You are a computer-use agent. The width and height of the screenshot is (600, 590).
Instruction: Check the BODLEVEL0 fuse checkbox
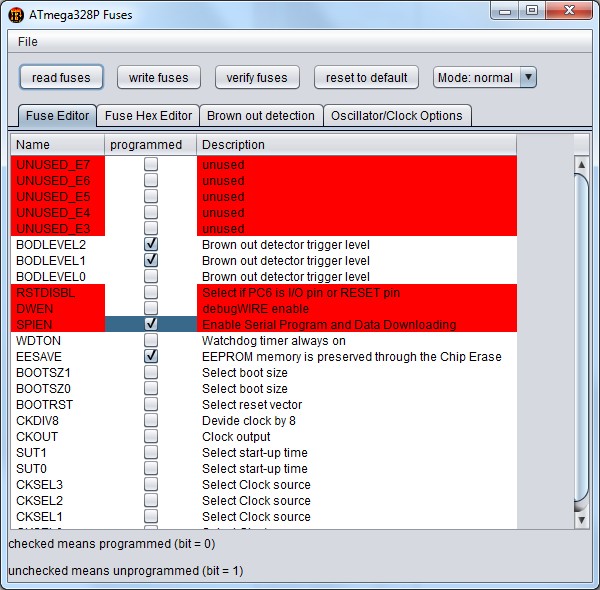pos(151,276)
